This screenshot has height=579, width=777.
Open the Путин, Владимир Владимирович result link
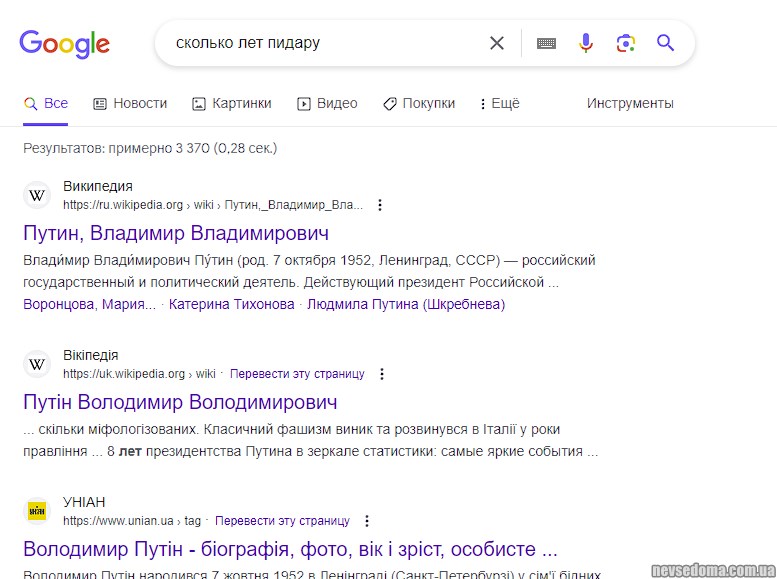176,233
